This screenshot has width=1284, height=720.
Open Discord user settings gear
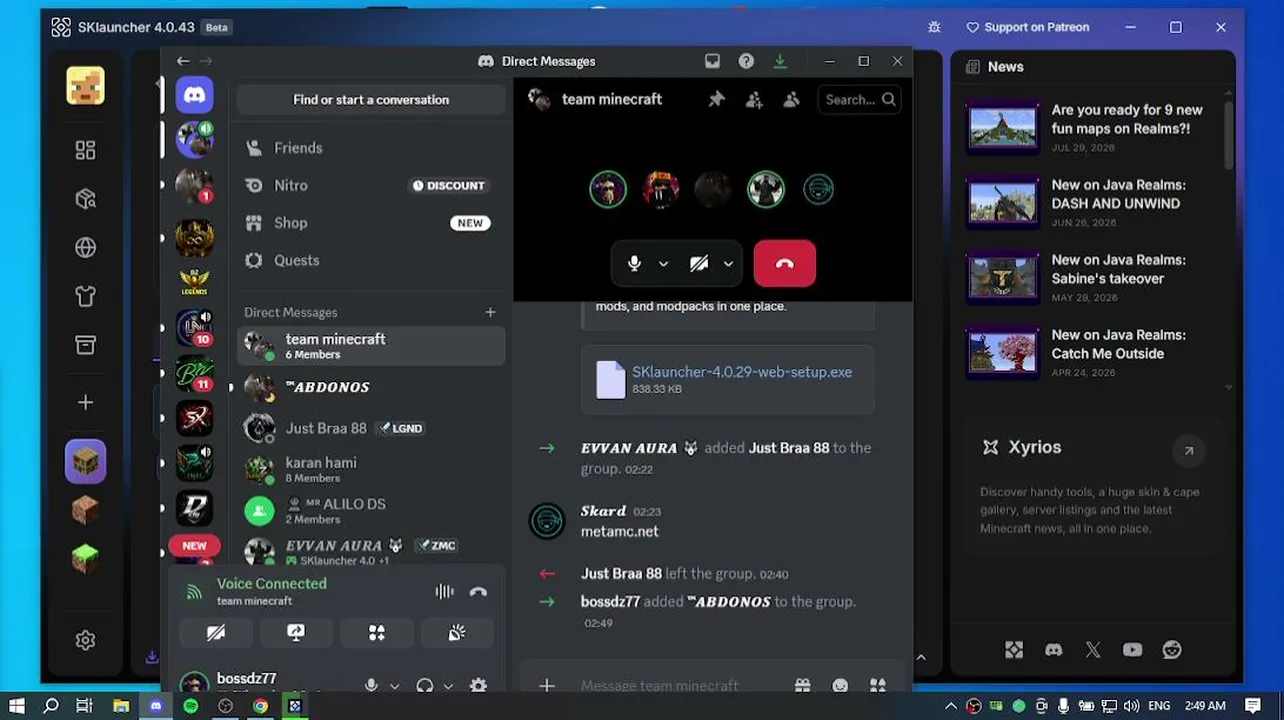click(x=478, y=685)
